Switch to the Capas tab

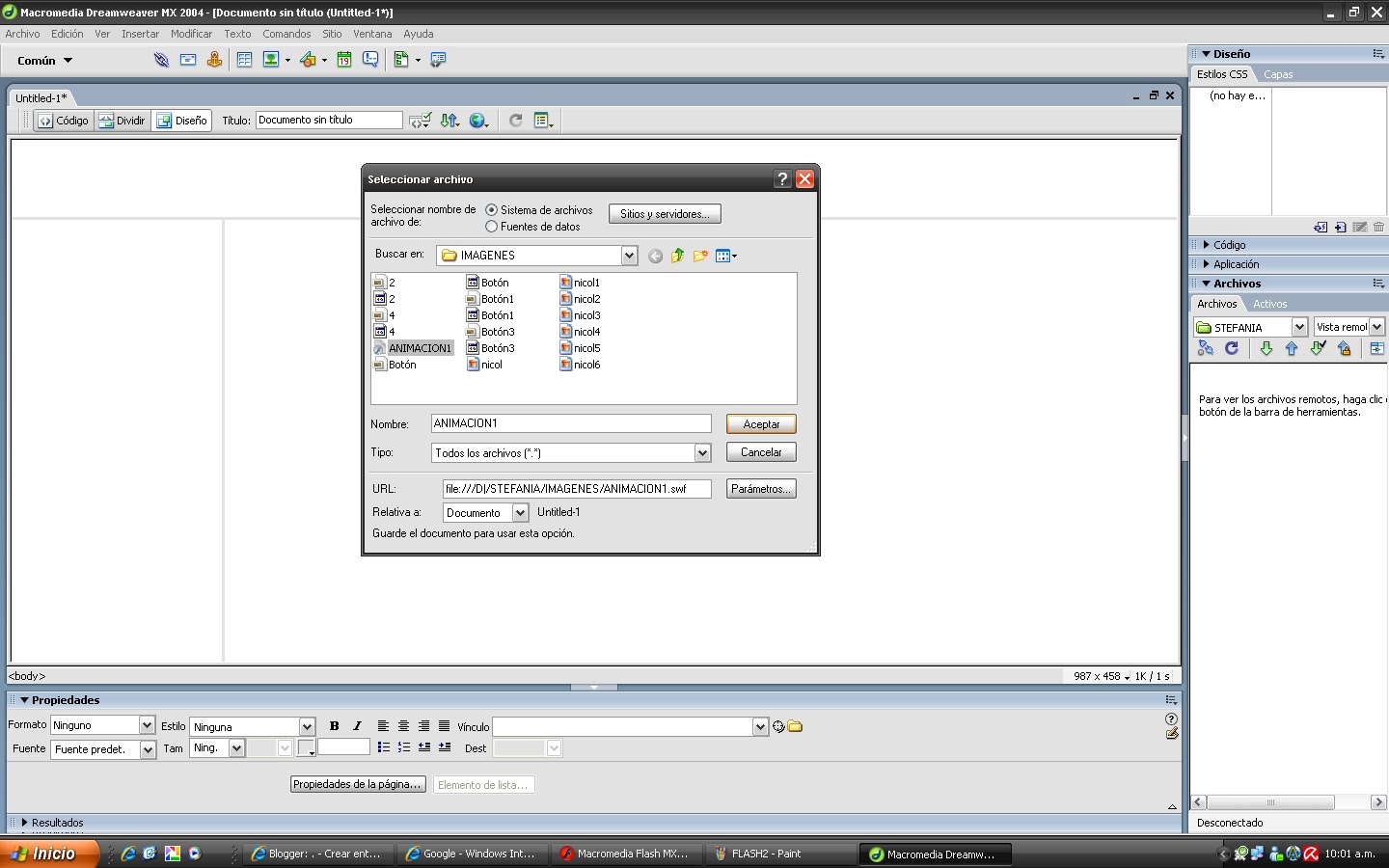point(1278,74)
